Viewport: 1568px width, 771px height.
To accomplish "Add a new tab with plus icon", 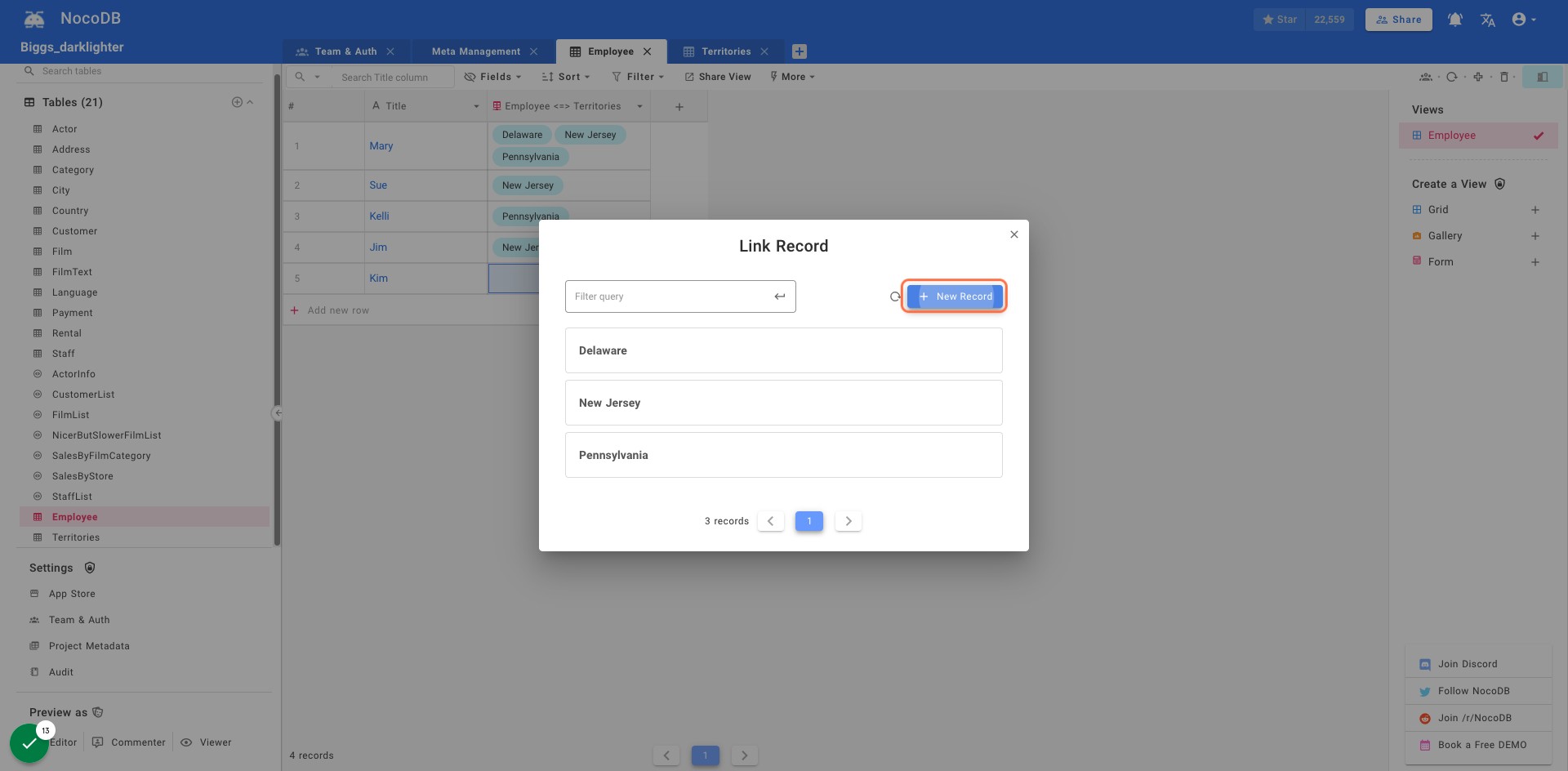I will click(800, 51).
